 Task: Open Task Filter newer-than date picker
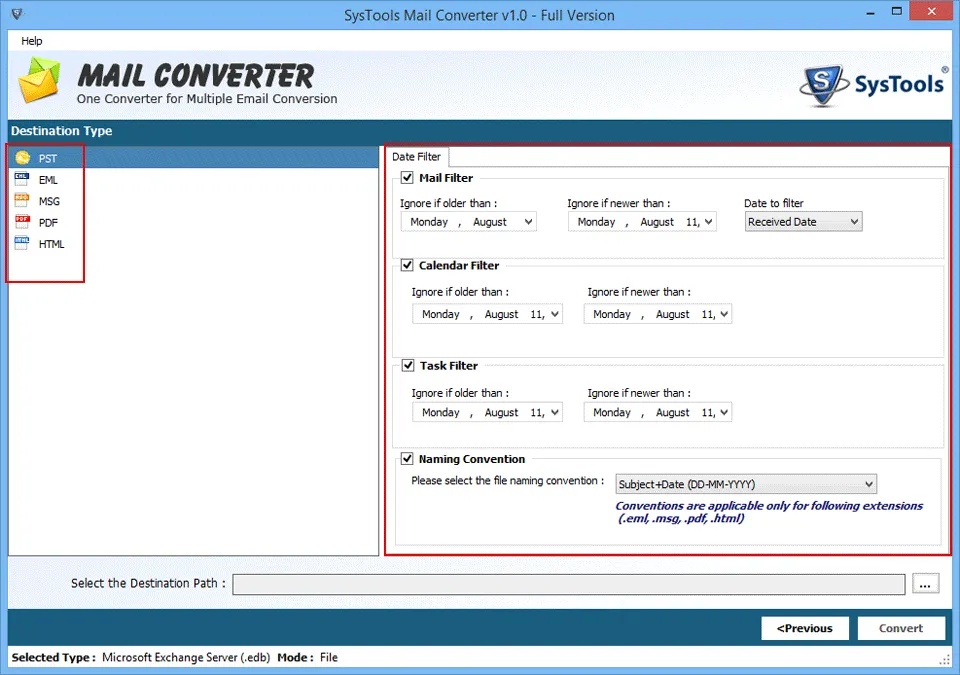724,412
